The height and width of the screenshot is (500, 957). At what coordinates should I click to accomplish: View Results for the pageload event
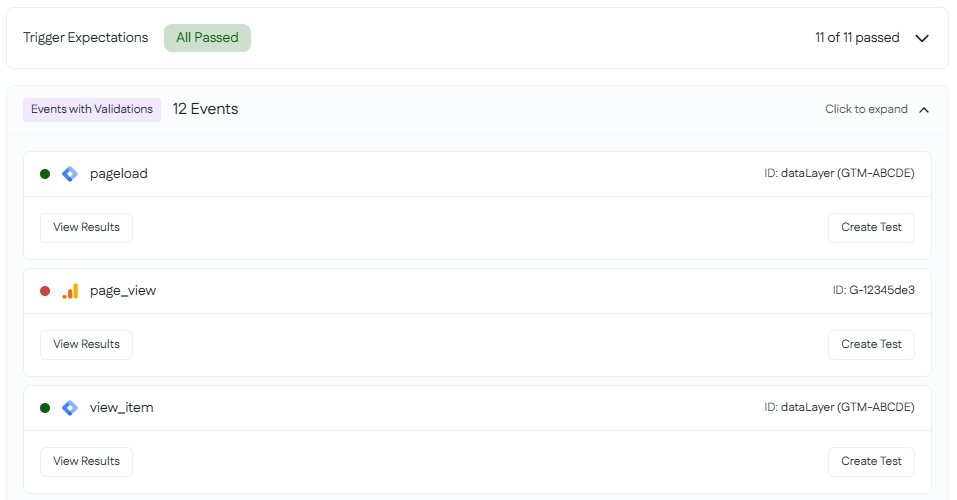[86, 228]
